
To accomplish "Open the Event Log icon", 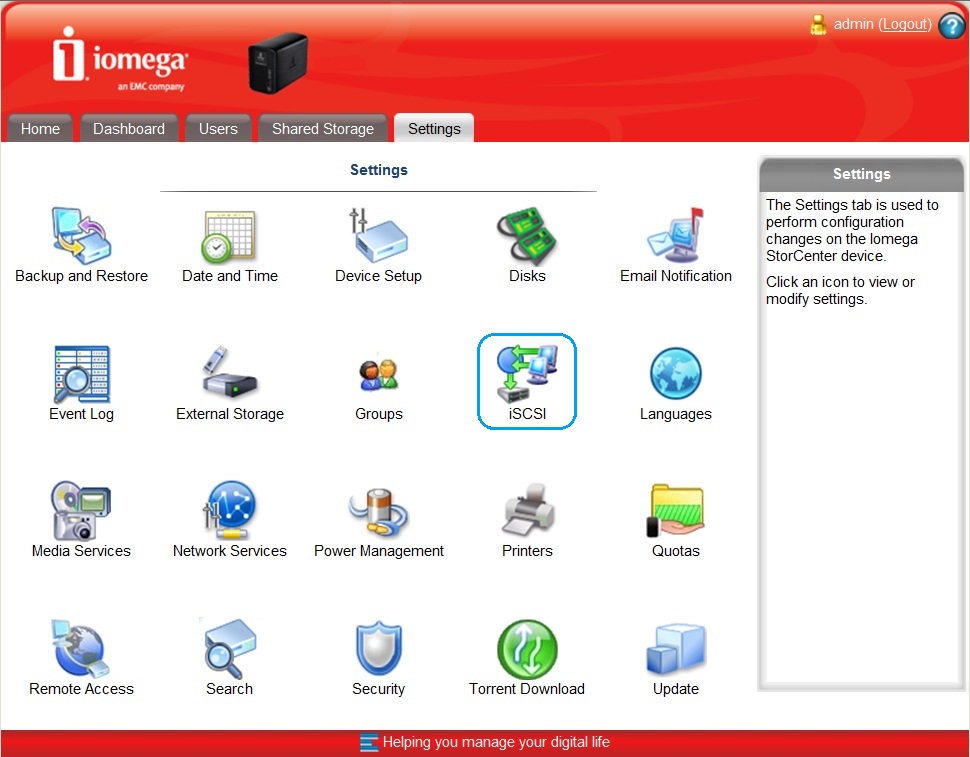I will (81, 374).
